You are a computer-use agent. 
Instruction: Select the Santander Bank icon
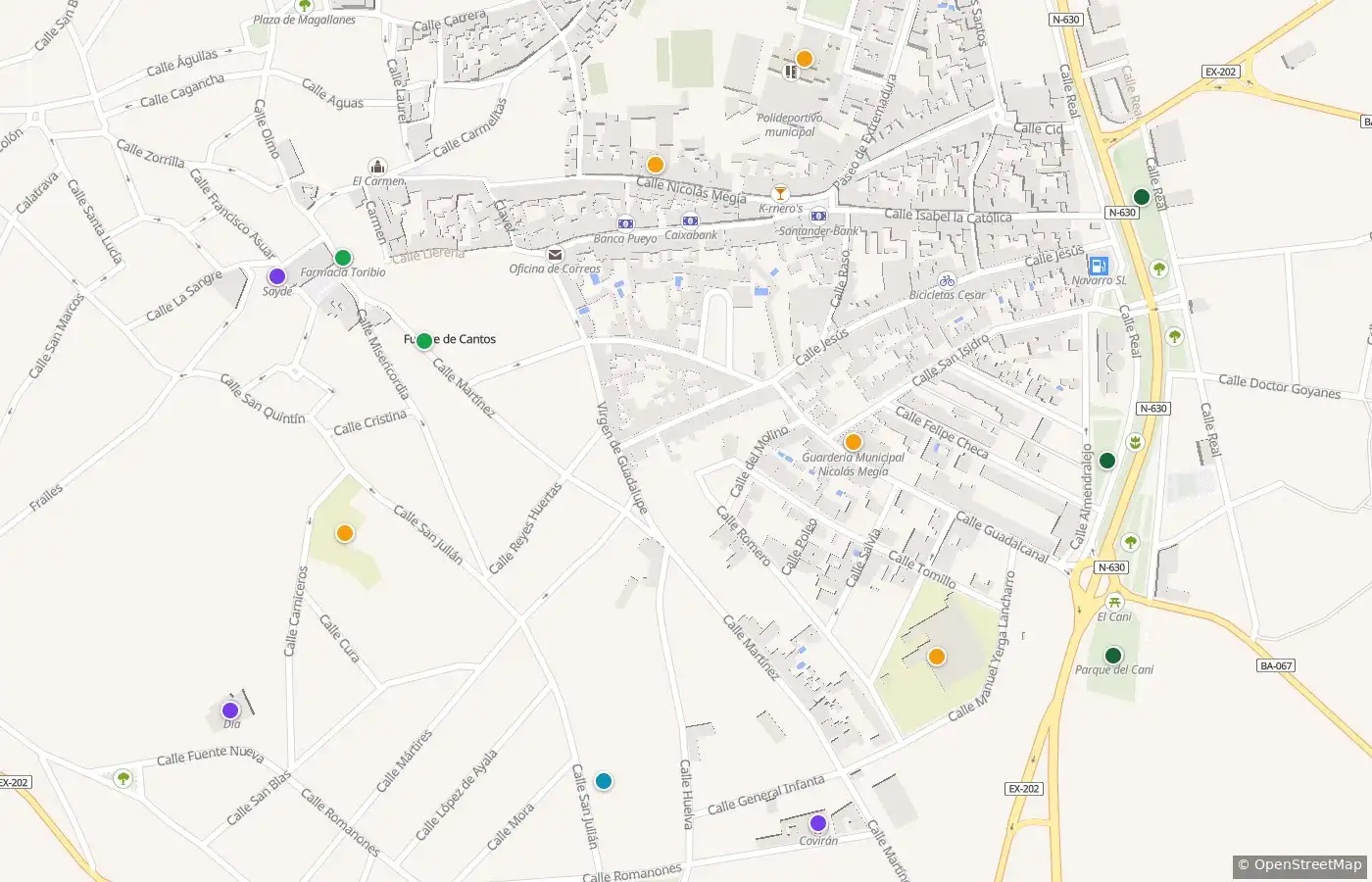click(818, 216)
